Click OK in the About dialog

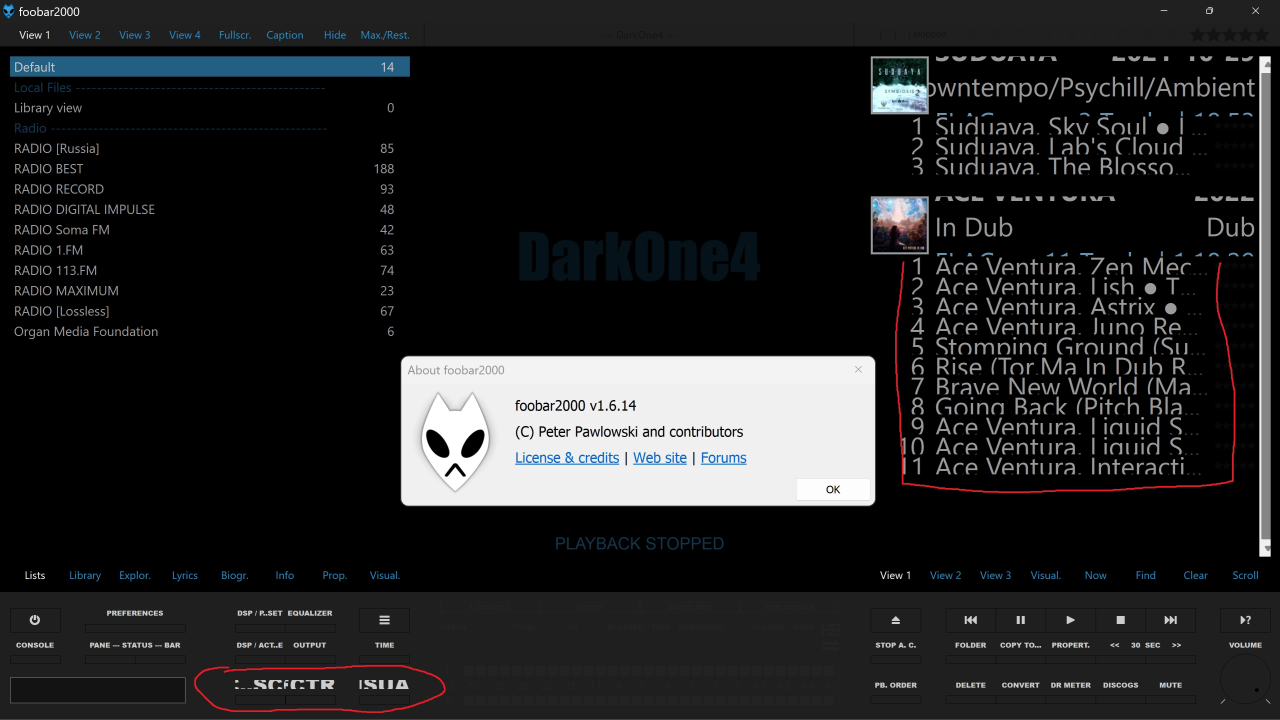(833, 490)
